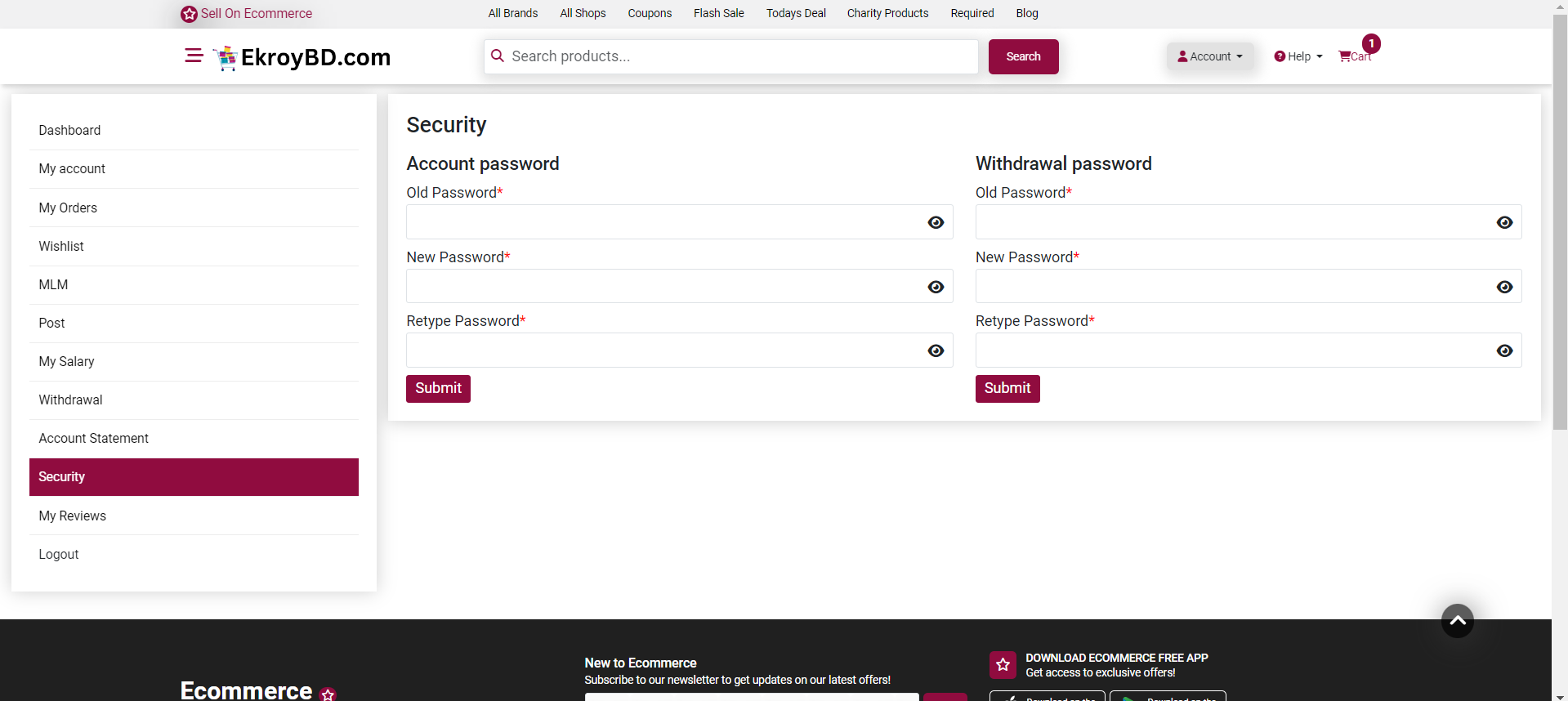Open Flash Sale in top menu

point(718,13)
